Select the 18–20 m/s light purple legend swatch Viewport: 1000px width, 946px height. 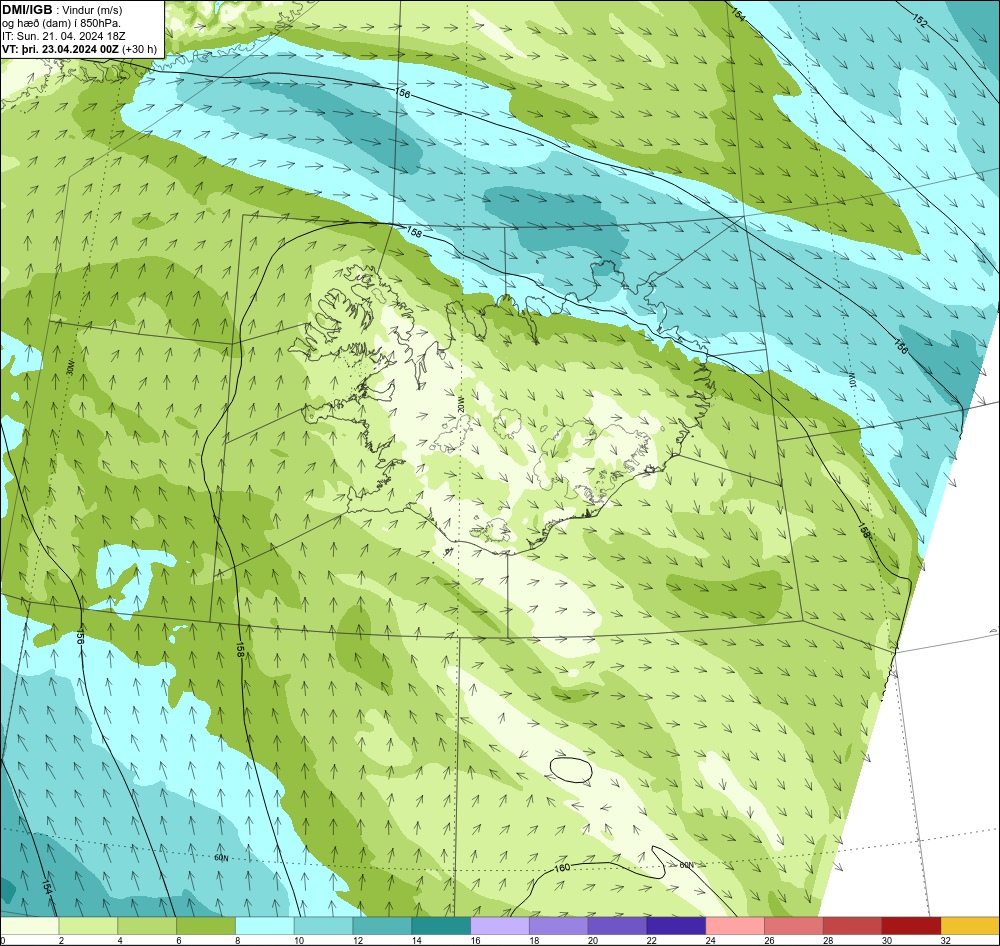pyautogui.click(x=559, y=926)
